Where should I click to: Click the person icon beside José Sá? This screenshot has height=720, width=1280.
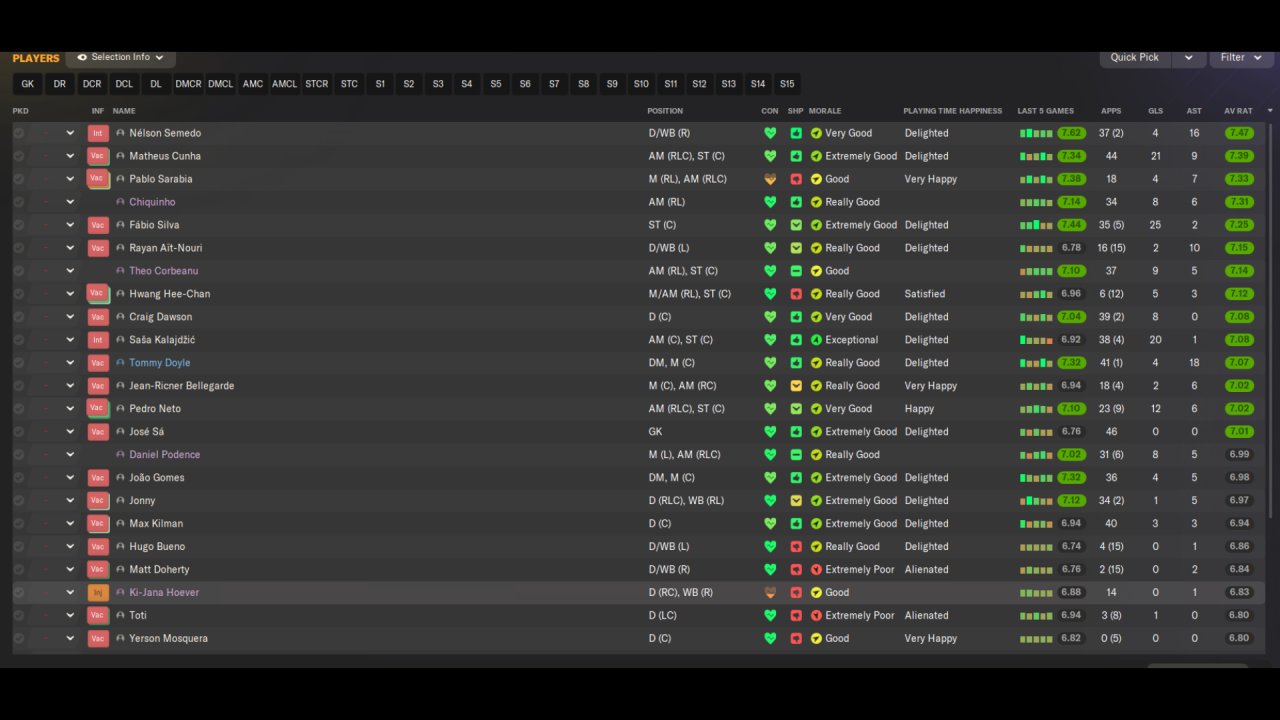121,432
